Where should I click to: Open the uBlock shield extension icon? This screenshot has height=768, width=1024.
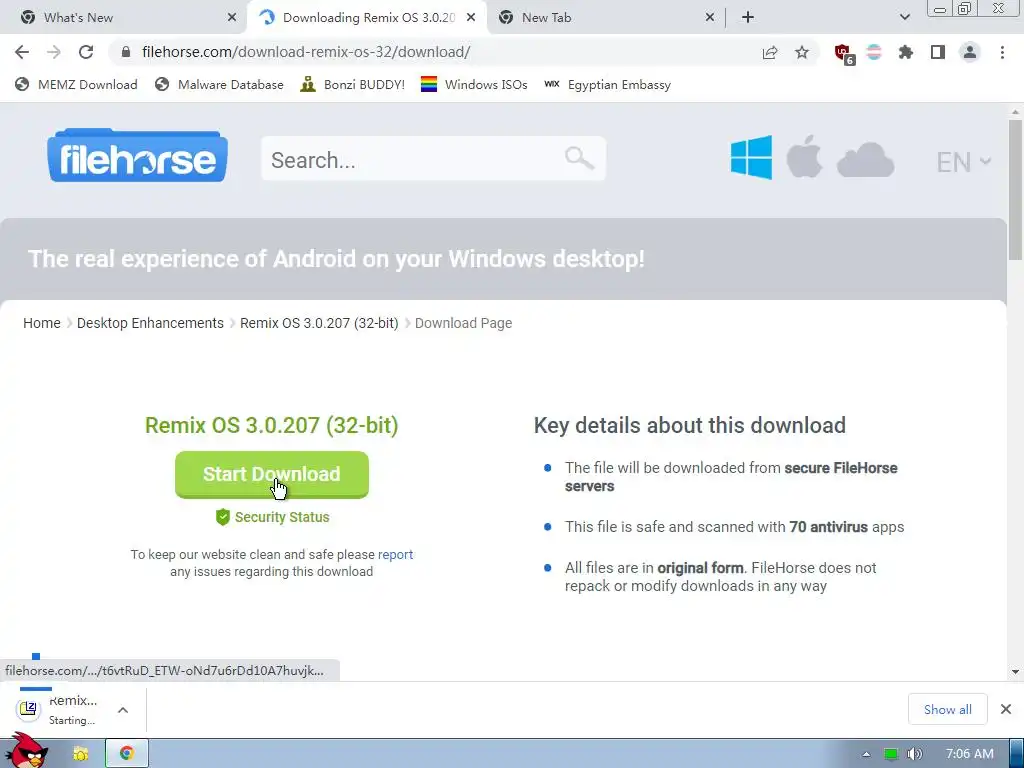click(x=844, y=54)
